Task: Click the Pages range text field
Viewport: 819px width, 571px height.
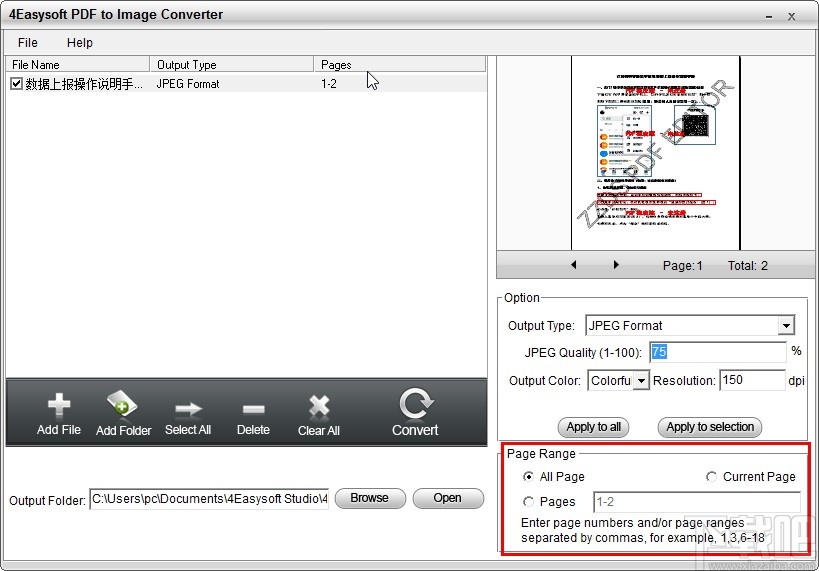Action: tap(697, 502)
